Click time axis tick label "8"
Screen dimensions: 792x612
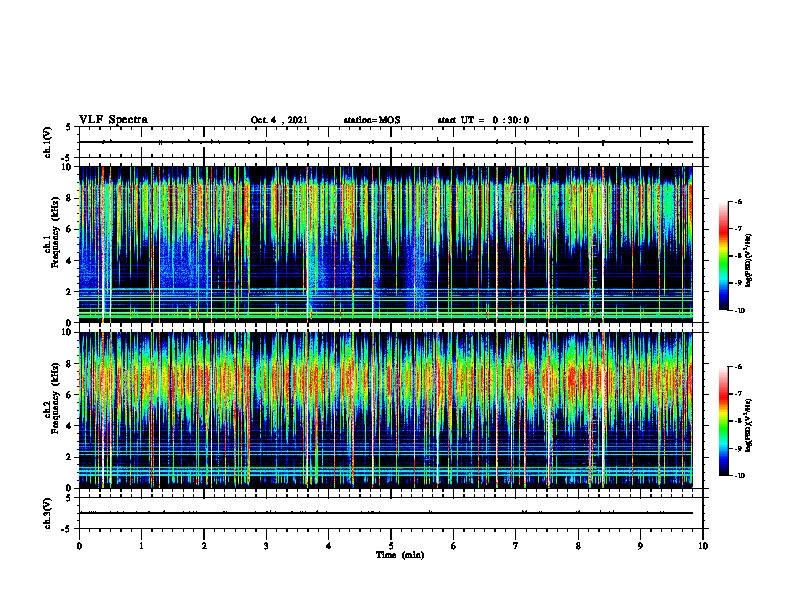[x=578, y=546]
